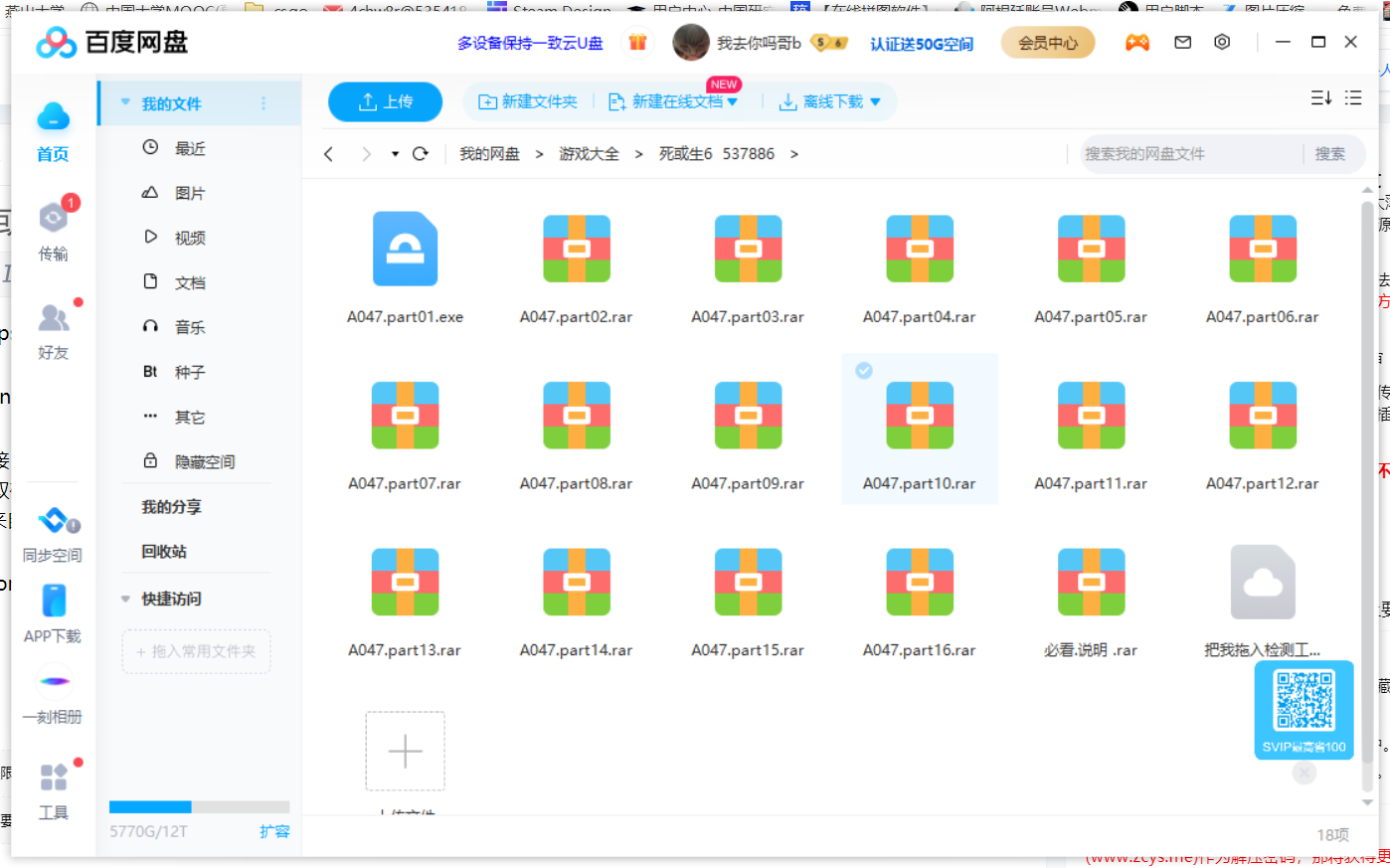
Task: Open the 好友 friends icon
Action: pos(53,318)
